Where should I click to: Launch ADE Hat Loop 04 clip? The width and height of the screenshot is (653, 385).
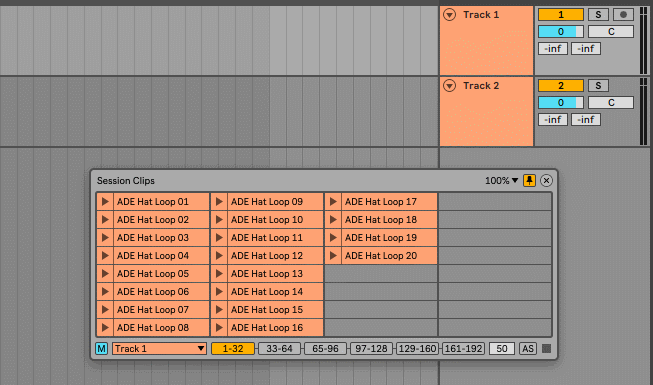(105, 255)
